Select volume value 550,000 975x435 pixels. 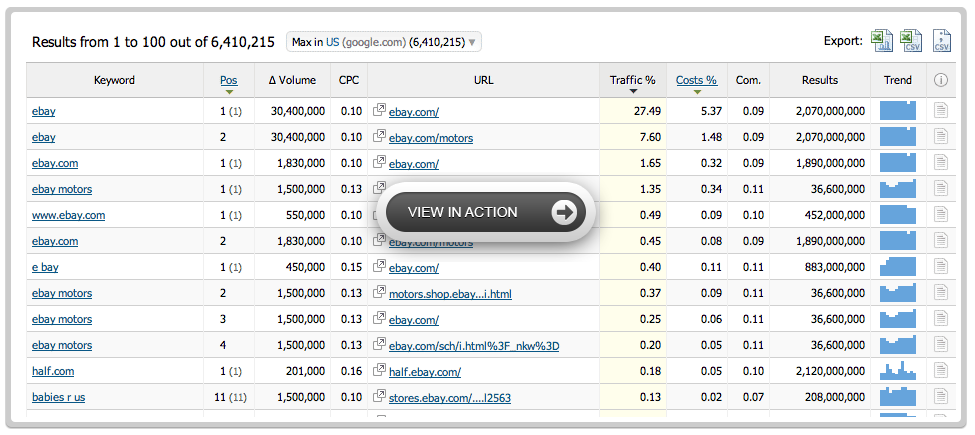[x=305, y=215]
